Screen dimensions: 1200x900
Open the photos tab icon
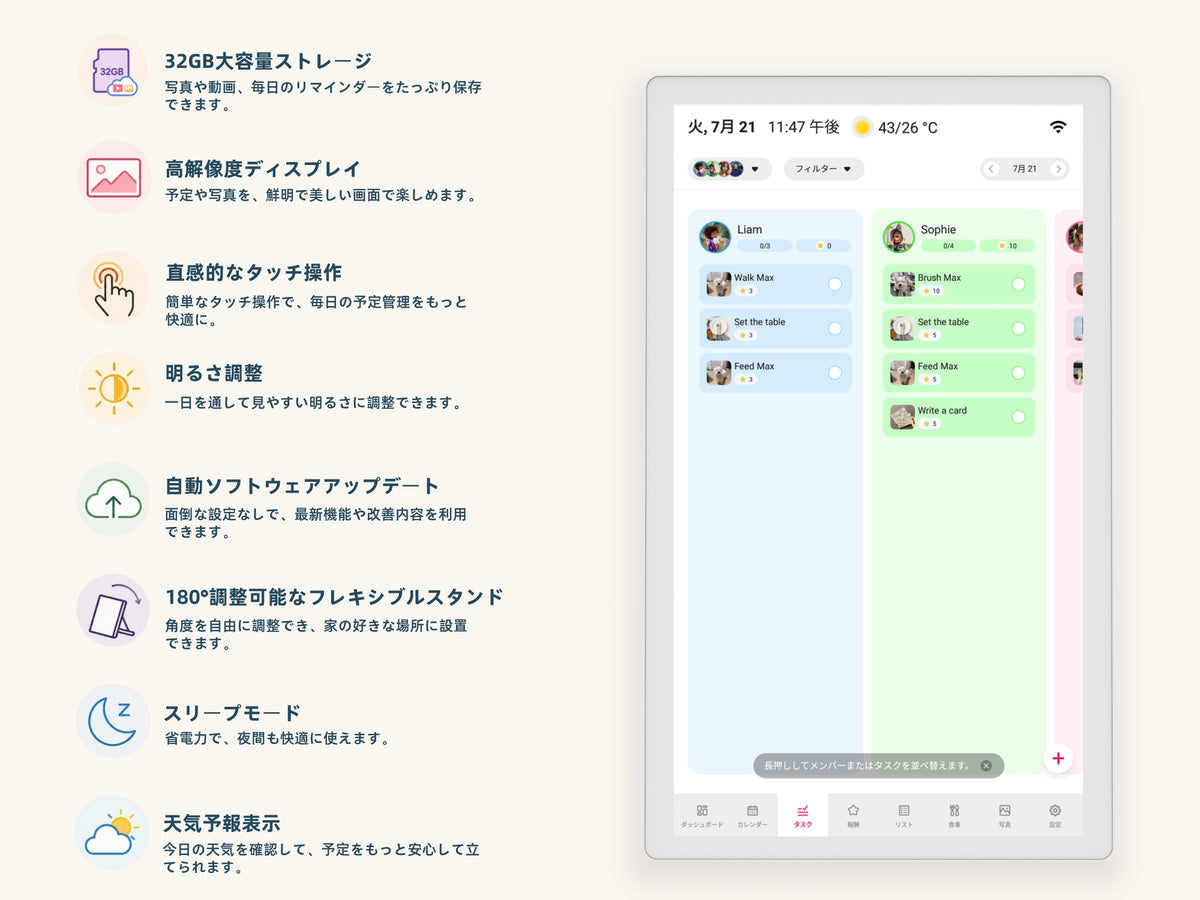[x=1005, y=815]
